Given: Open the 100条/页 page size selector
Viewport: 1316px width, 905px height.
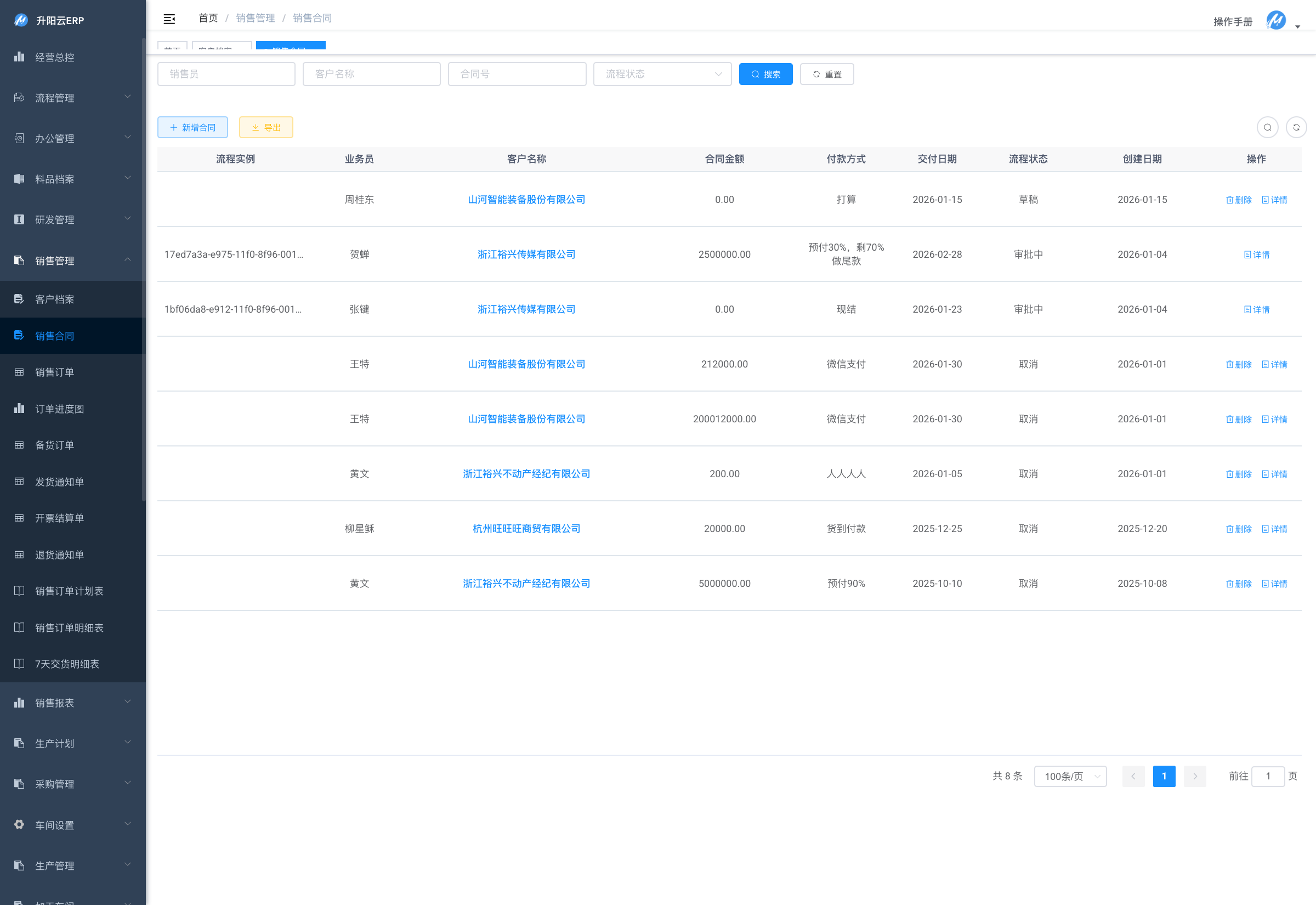Looking at the screenshot, I should point(1070,776).
